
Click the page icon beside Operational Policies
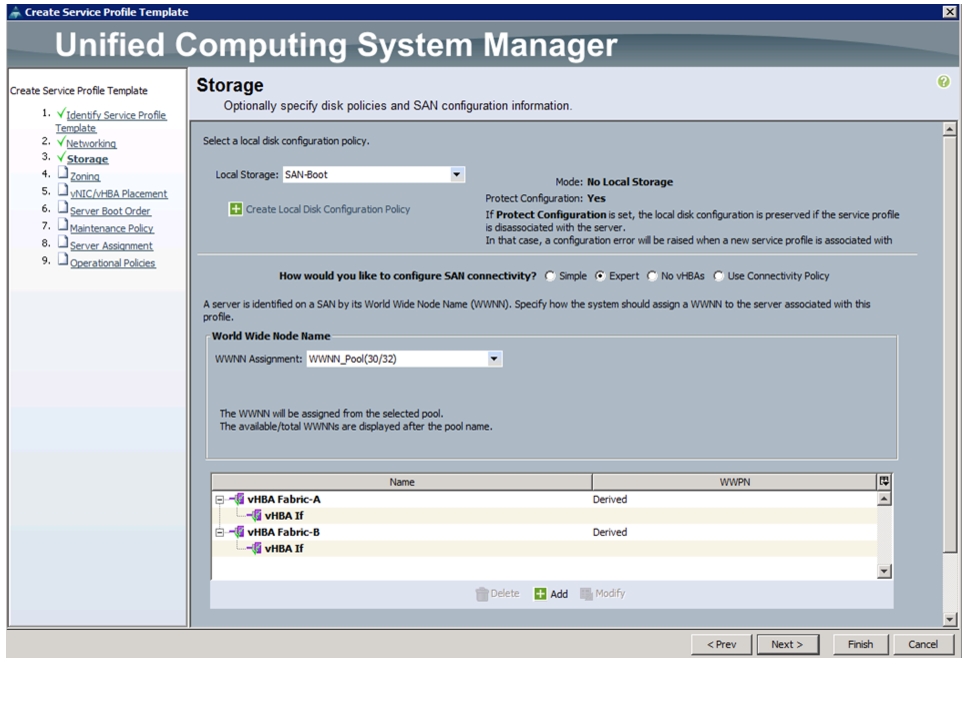point(63,259)
